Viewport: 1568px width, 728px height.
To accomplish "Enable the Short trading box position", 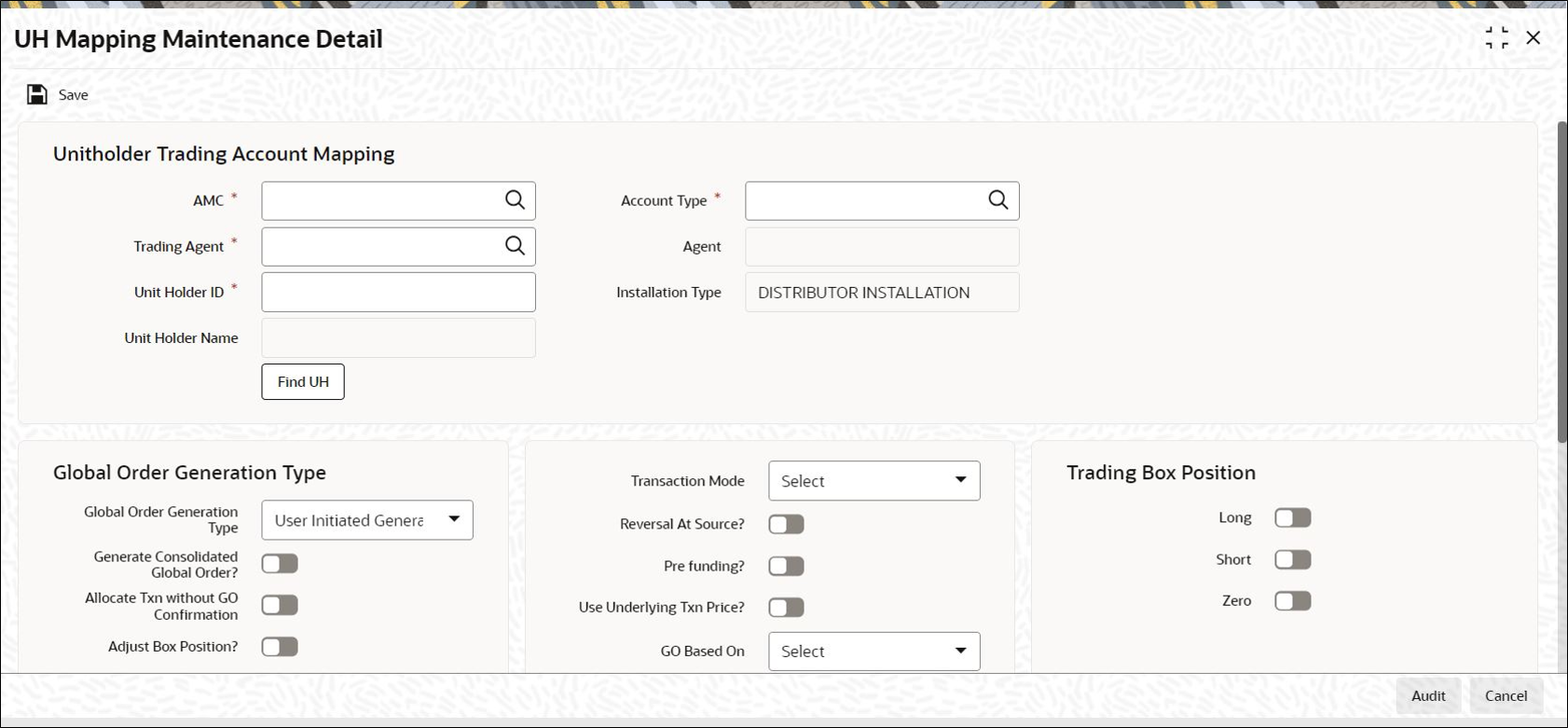I will click(x=1293, y=559).
